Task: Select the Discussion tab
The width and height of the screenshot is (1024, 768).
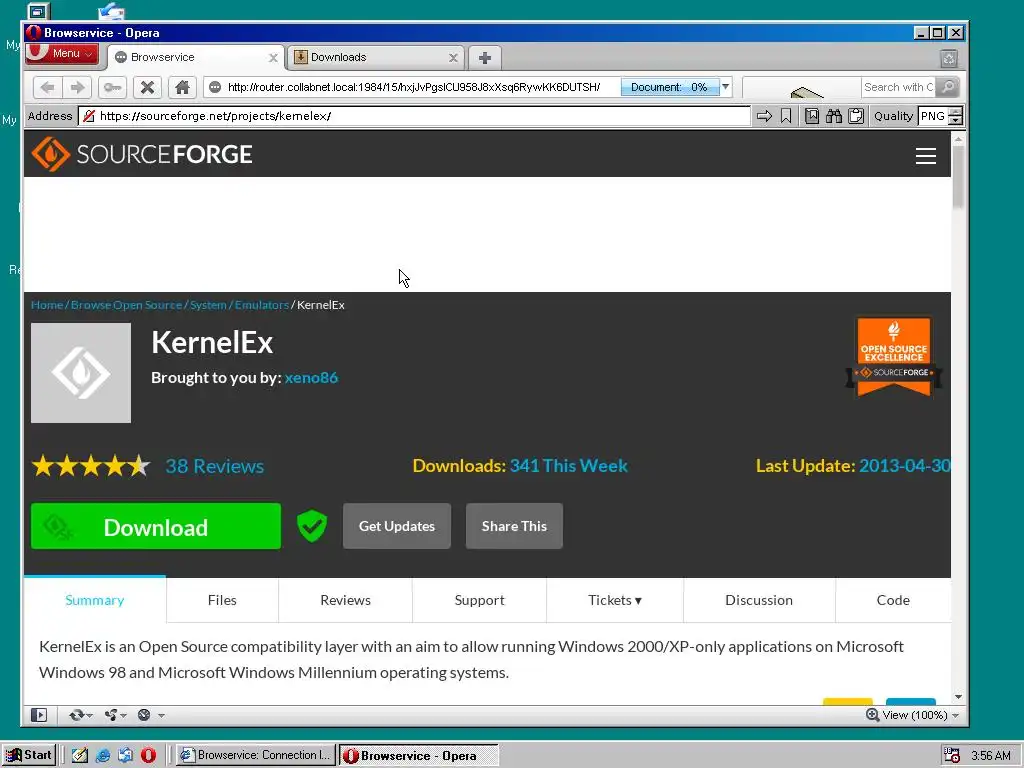Action: (759, 600)
